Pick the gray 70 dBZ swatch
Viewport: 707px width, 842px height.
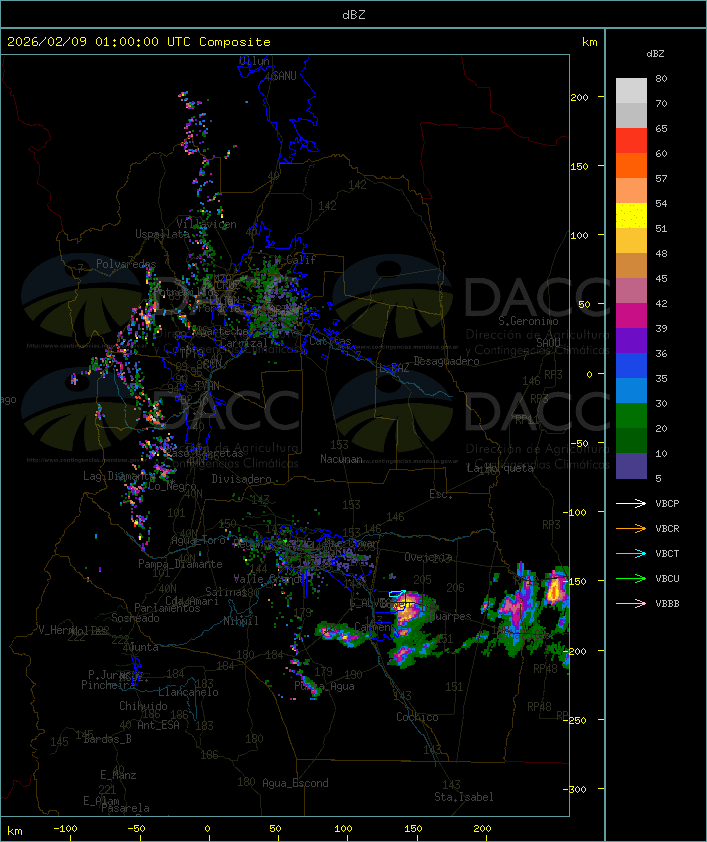(631, 115)
